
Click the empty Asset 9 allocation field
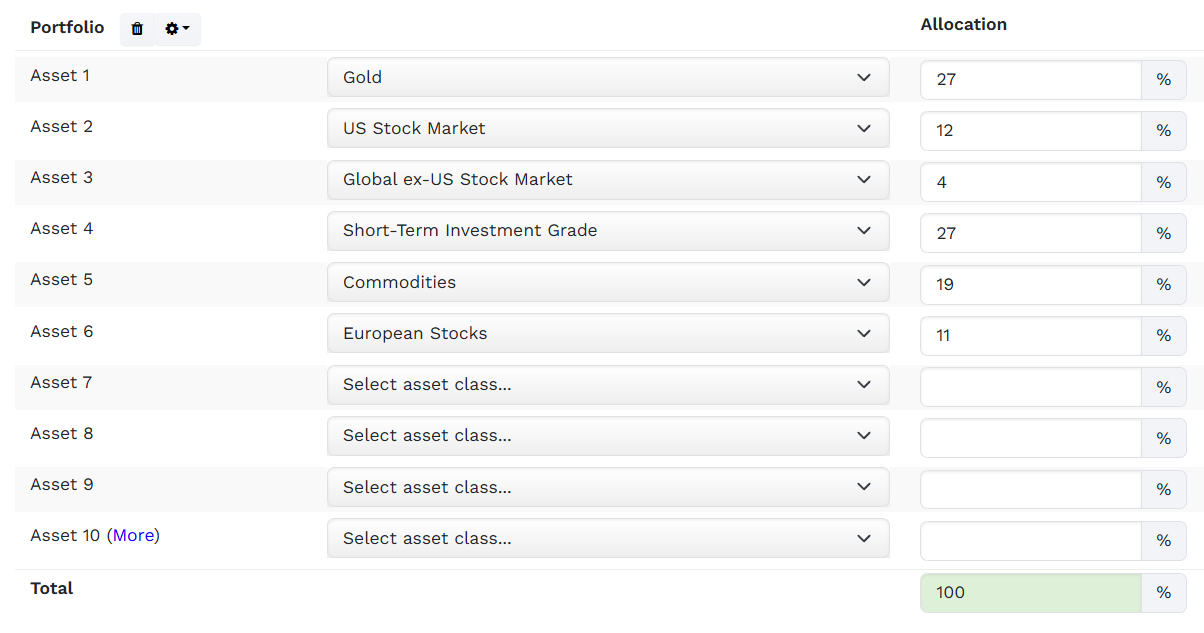point(1031,489)
